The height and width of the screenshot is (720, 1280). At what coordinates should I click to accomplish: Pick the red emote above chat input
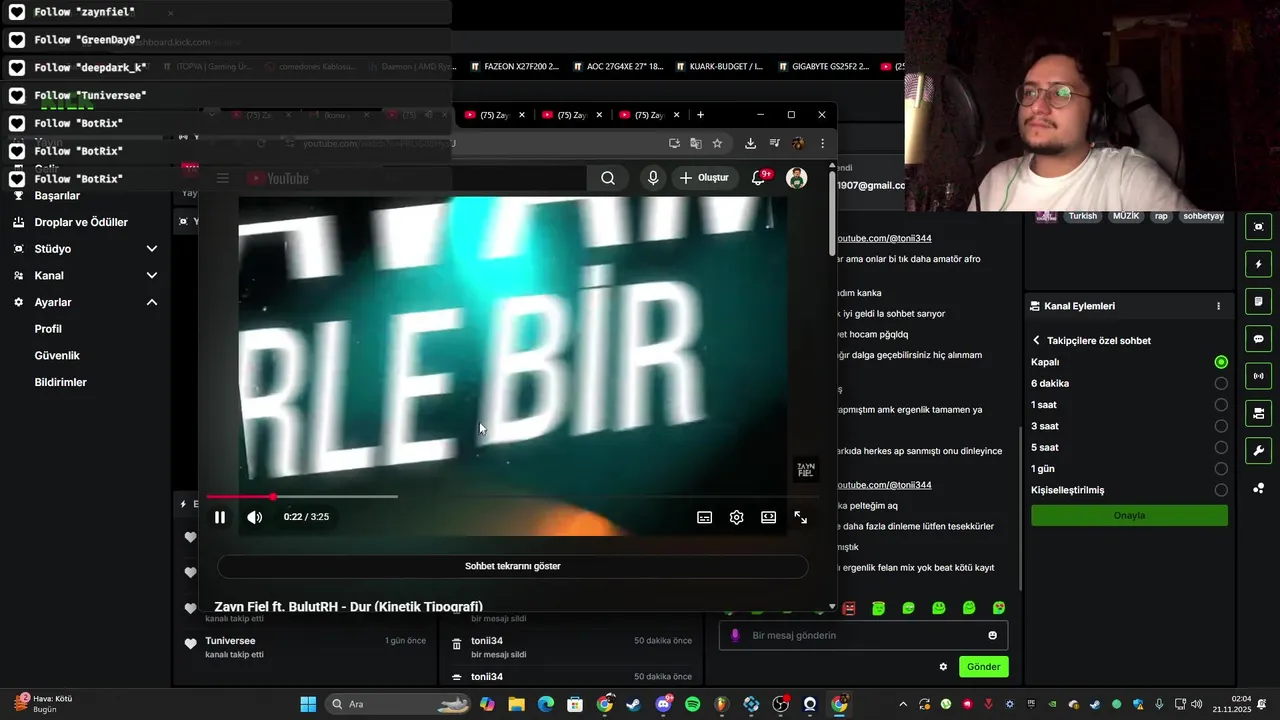pyautogui.click(x=849, y=608)
